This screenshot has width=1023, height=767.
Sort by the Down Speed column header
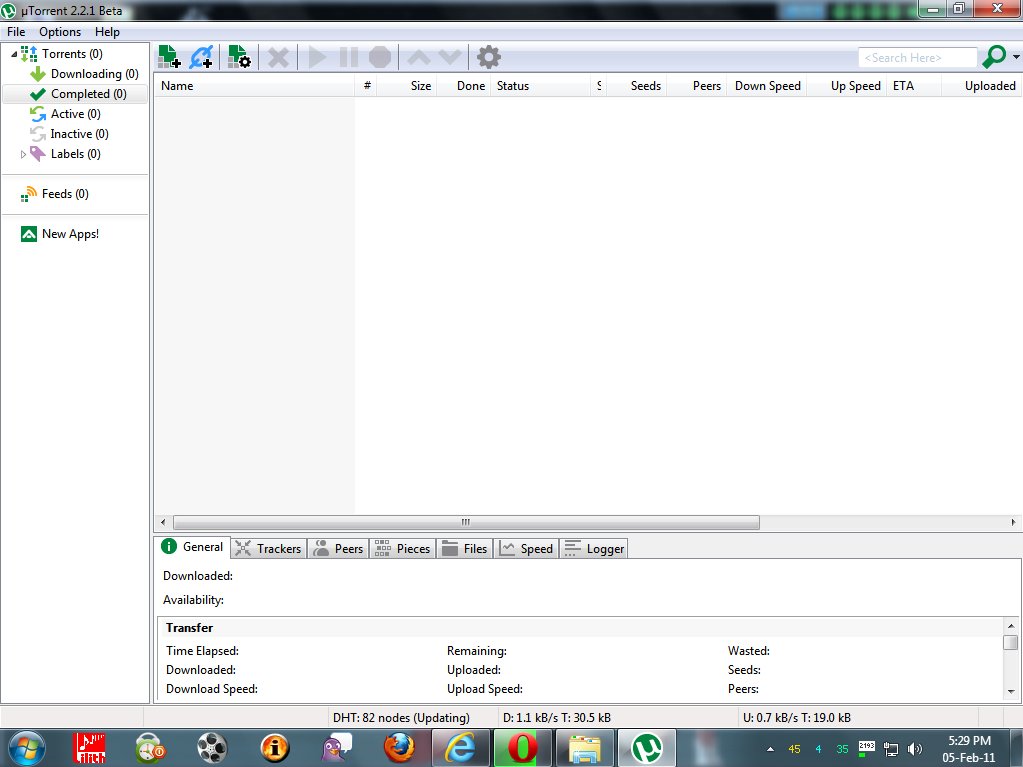(x=767, y=85)
